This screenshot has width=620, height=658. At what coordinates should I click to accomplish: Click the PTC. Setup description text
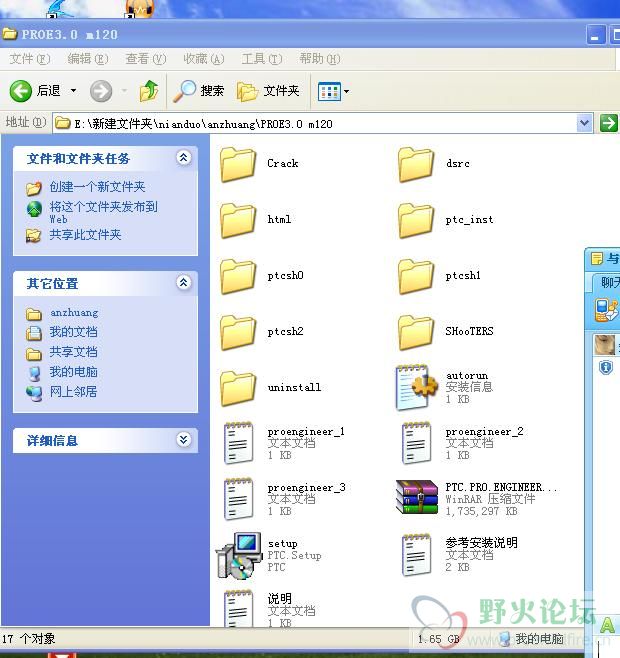coord(295,555)
